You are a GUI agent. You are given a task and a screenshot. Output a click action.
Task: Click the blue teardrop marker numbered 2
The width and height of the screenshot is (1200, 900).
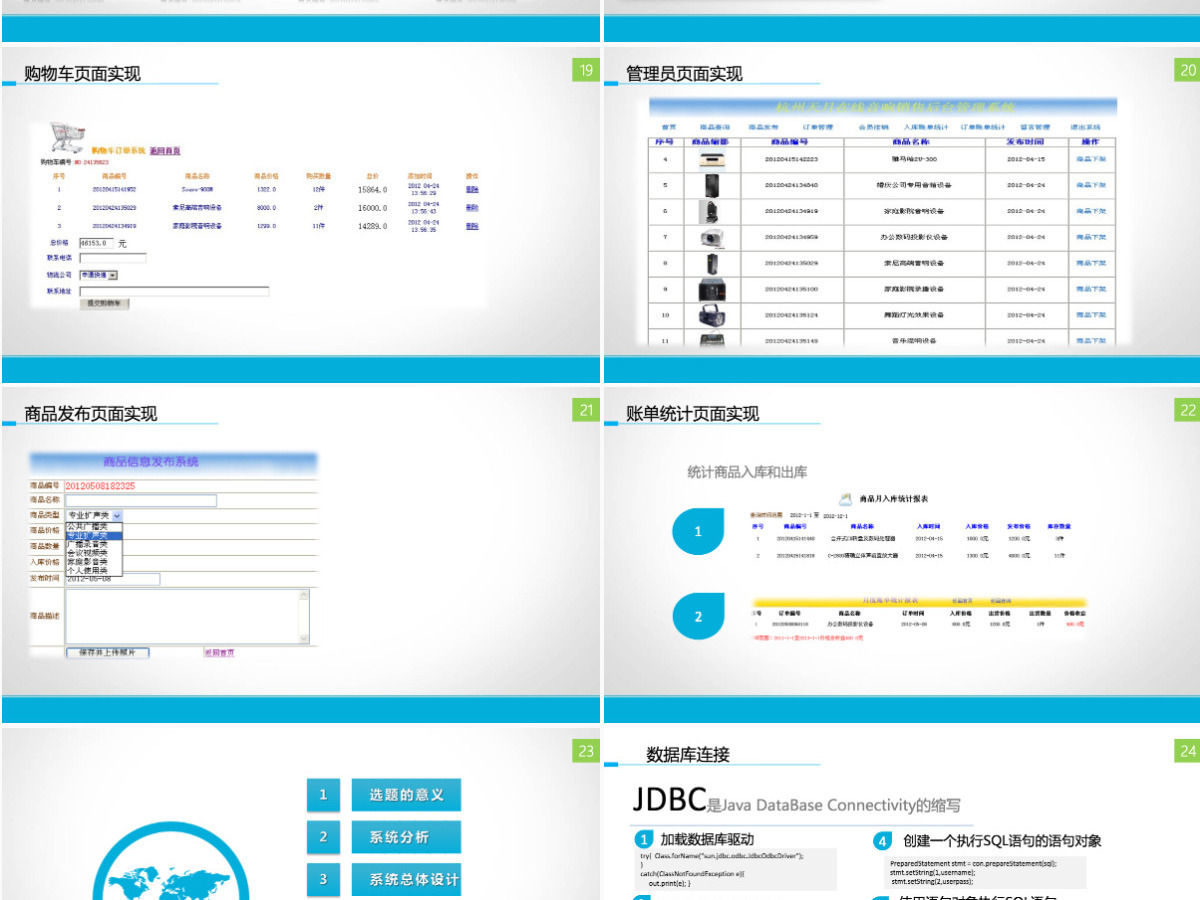click(x=699, y=617)
